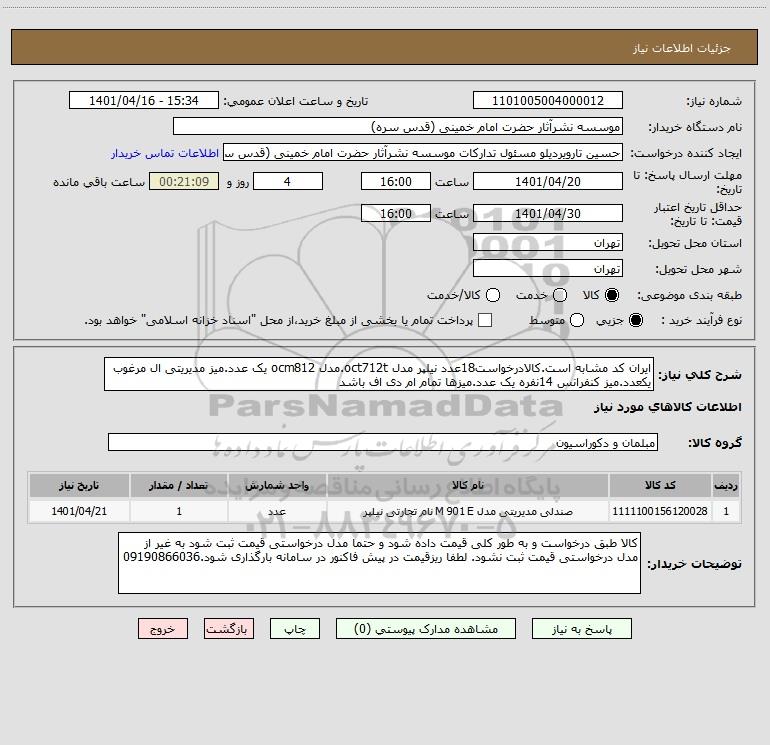Click the request creator name field
Image resolution: width=770 pixels, height=745 pixels.
[423, 153]
